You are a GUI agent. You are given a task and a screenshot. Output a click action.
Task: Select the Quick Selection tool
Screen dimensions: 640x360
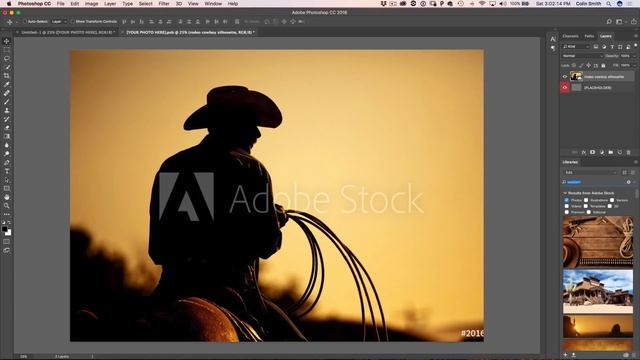click(x=7, y=67)
